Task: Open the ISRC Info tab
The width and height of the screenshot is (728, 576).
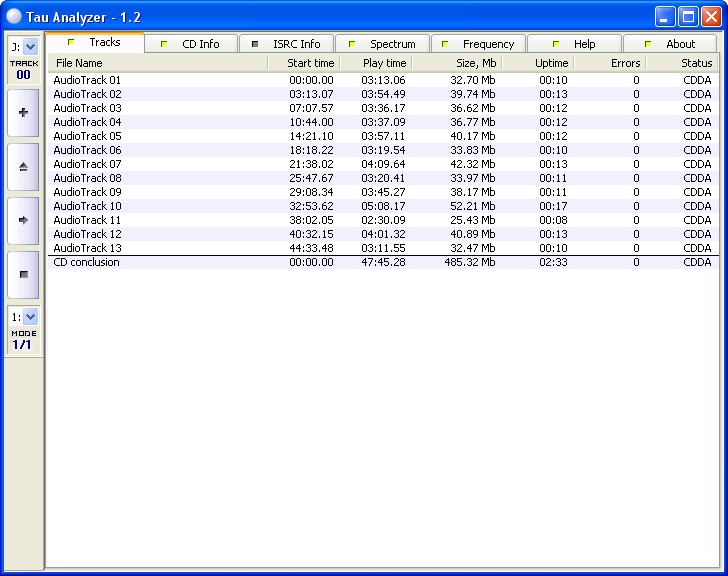Action: [x=287, y=44]
